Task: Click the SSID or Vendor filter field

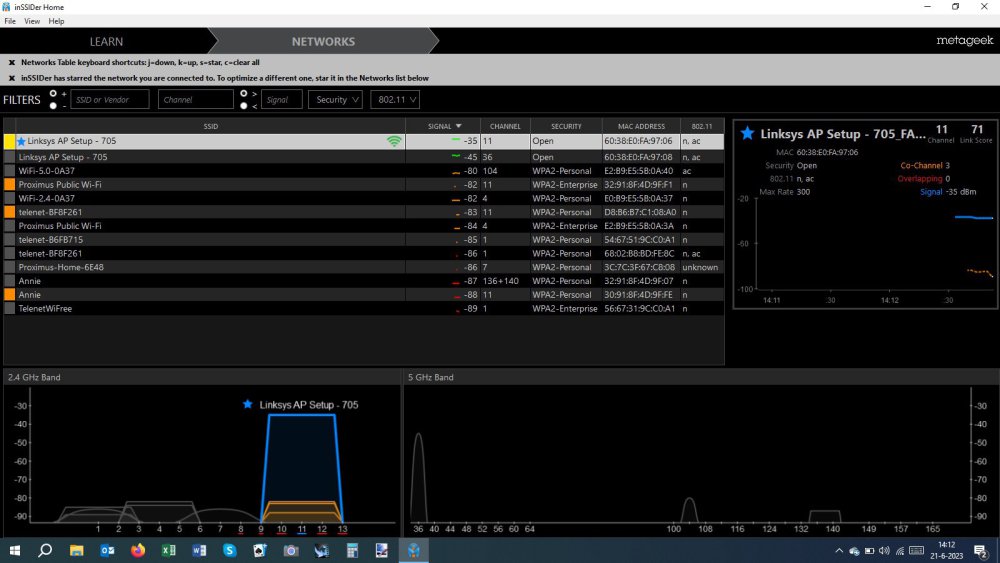Action: pos(110,100)
